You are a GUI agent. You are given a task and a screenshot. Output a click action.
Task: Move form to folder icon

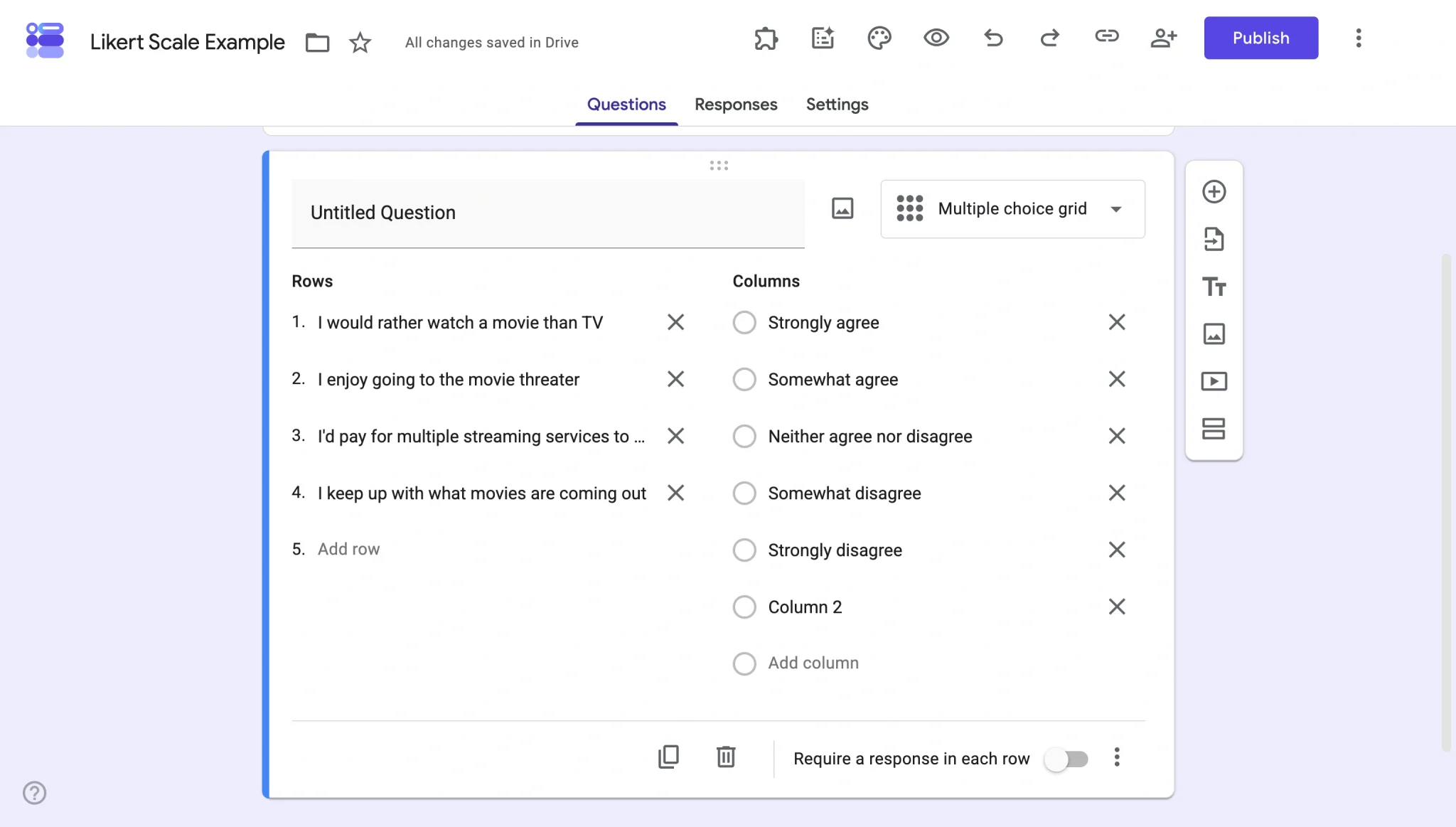tap(317, 43)
